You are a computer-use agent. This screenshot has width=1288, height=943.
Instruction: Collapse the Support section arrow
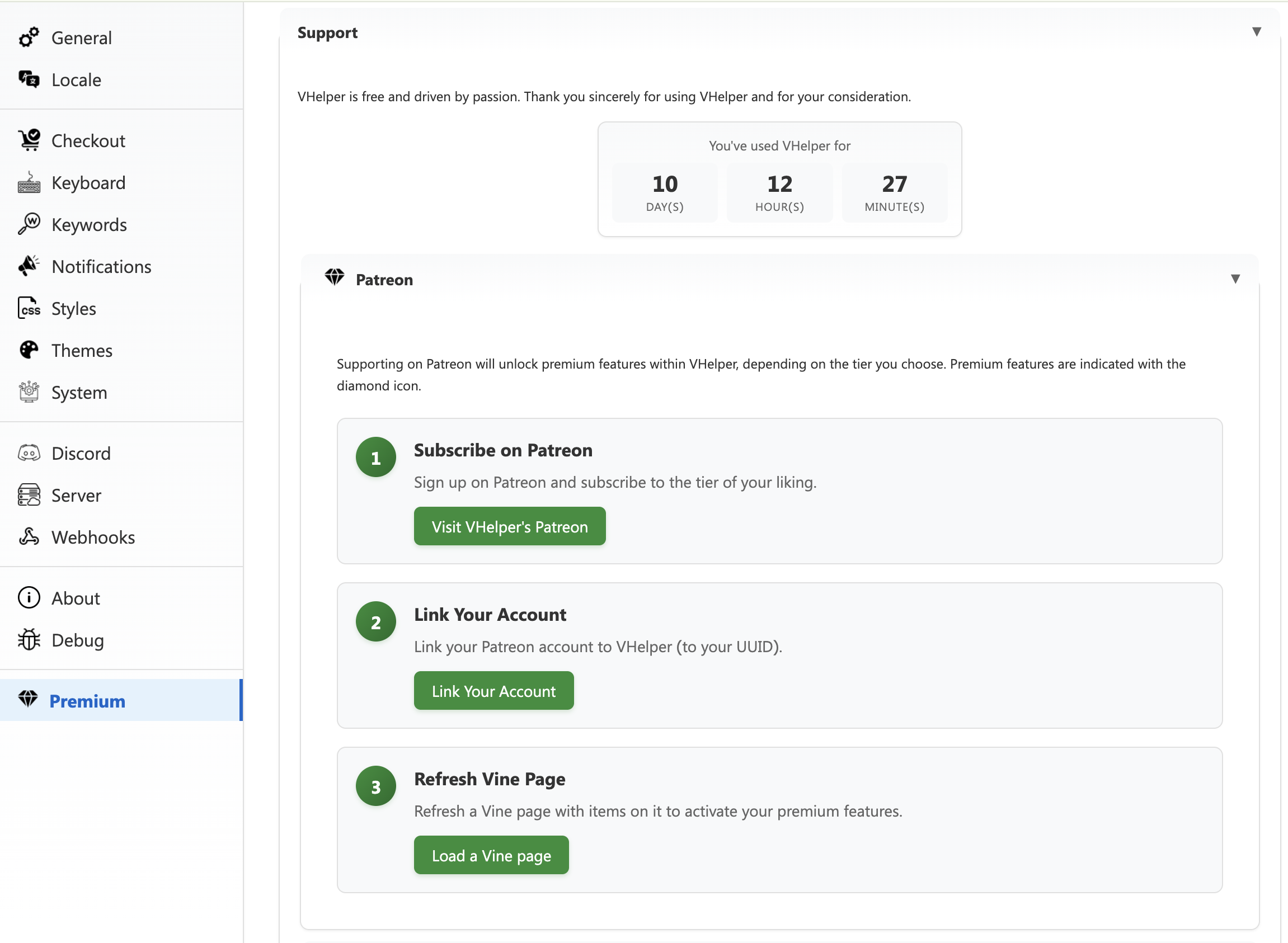1256,32
